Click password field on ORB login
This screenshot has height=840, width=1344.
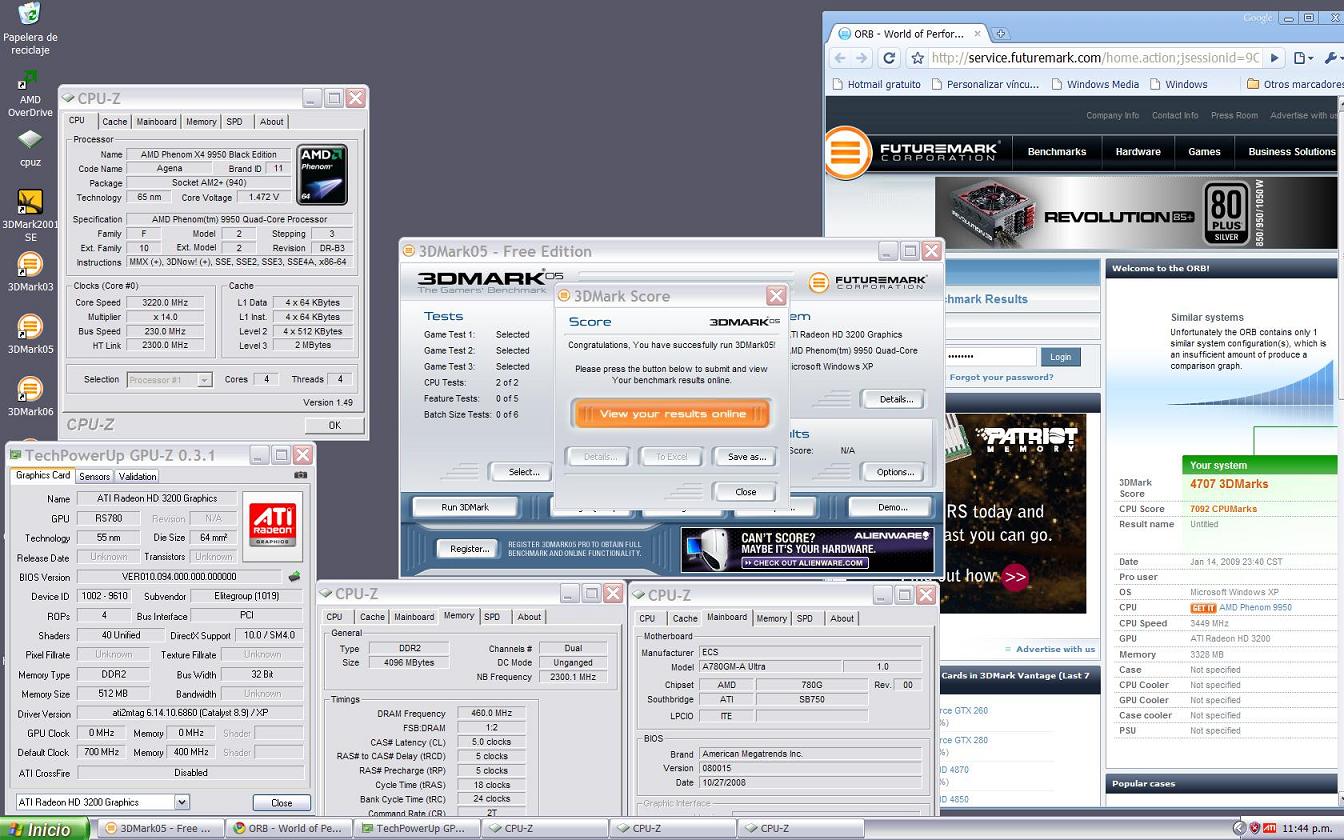(989, 357)
